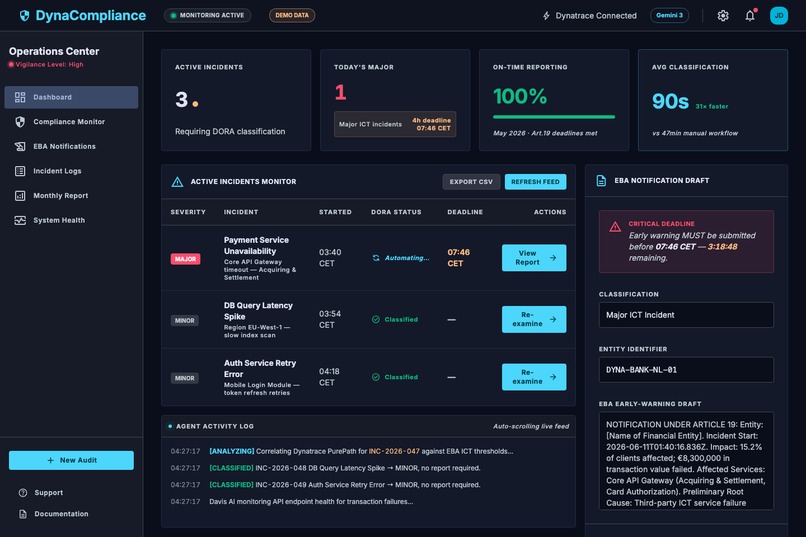Click the Severity column header

pyautogui.click(x=188, y=212)
